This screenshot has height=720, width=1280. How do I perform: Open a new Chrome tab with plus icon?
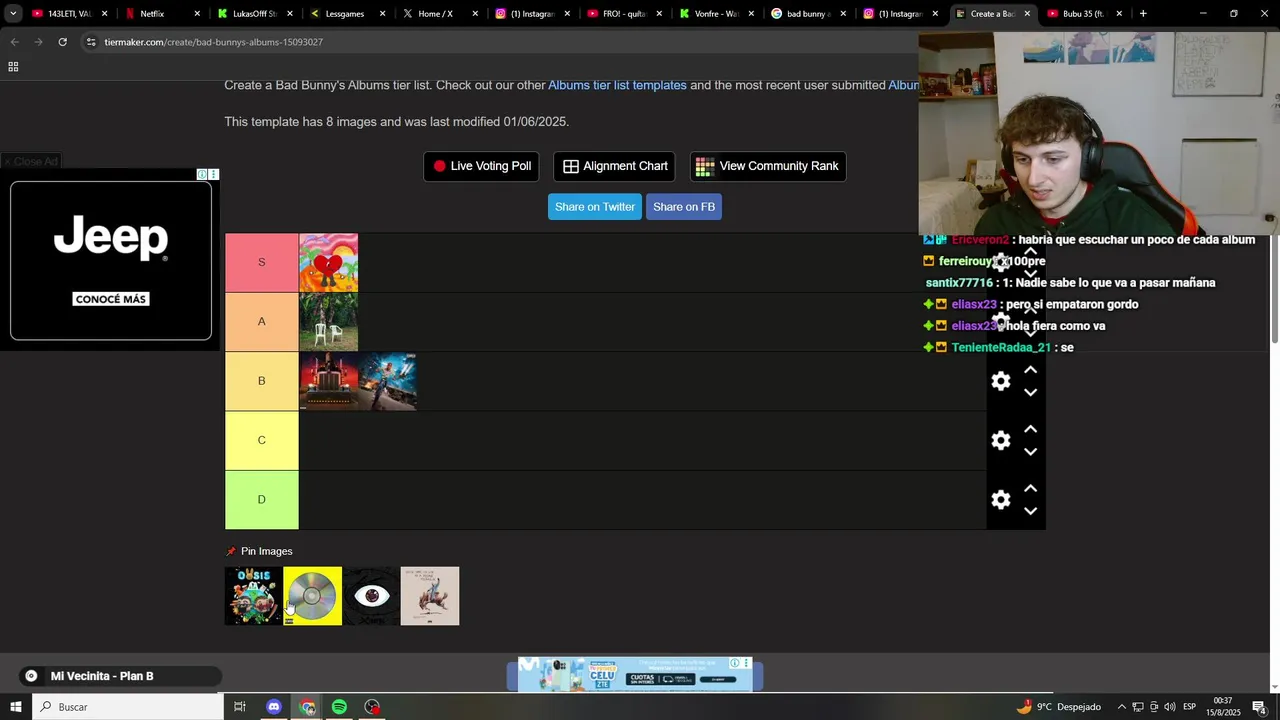tap(1143, 14)
